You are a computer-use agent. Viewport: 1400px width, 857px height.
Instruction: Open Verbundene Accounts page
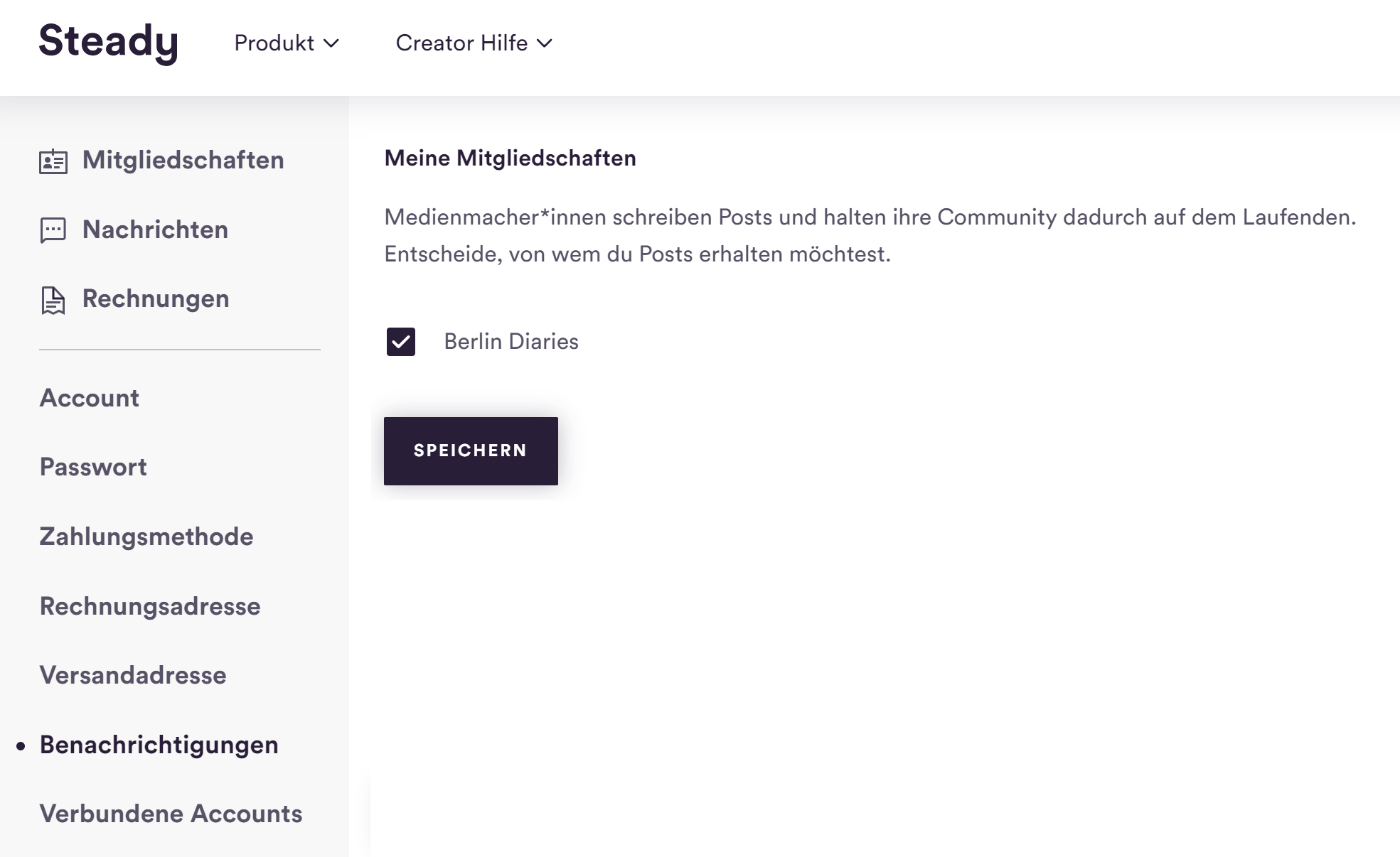click(171, 814)
